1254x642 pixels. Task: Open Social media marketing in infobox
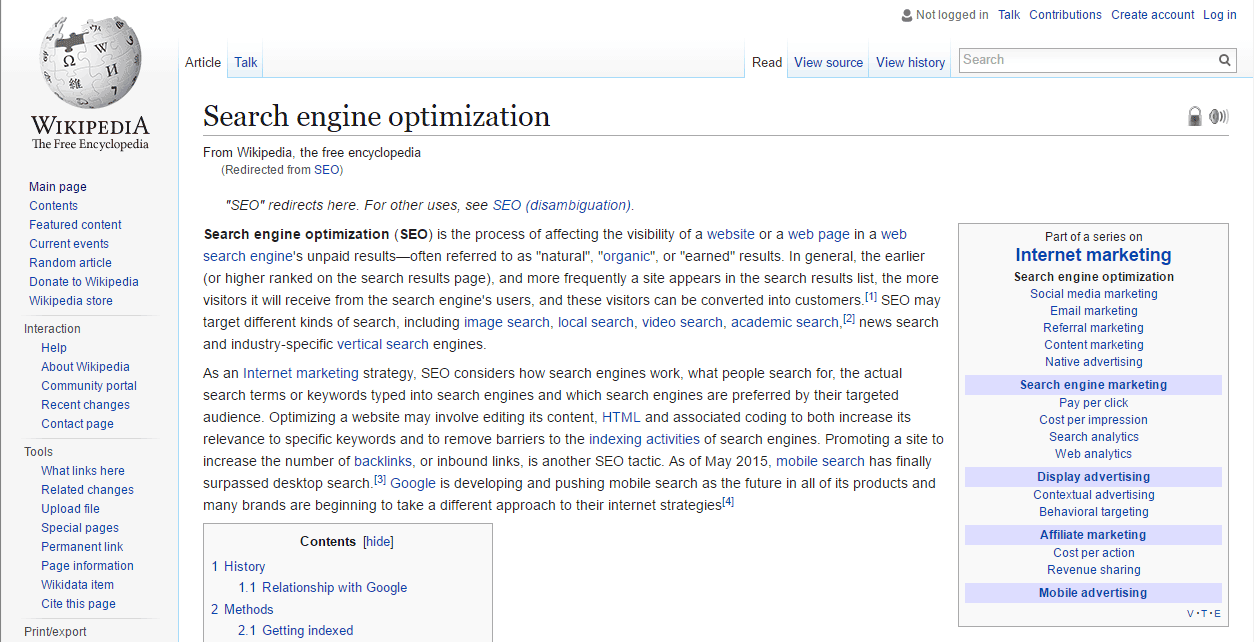tap(1094, 294)
